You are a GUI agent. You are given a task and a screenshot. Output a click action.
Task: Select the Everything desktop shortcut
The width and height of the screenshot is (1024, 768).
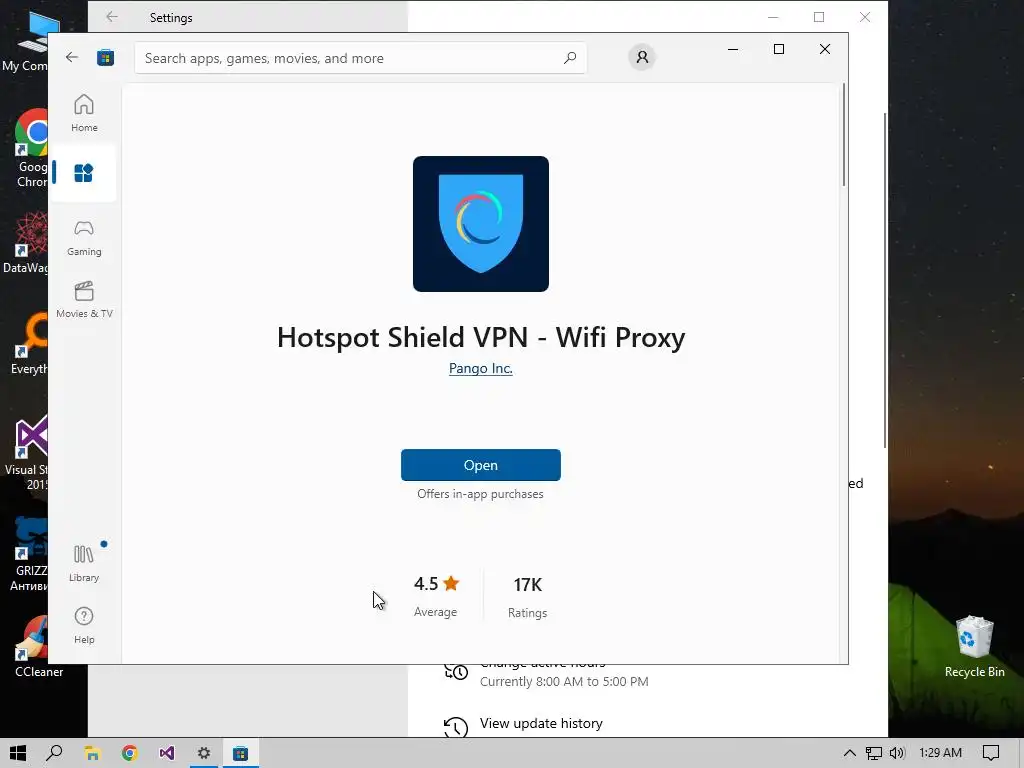tap(30, 344)
